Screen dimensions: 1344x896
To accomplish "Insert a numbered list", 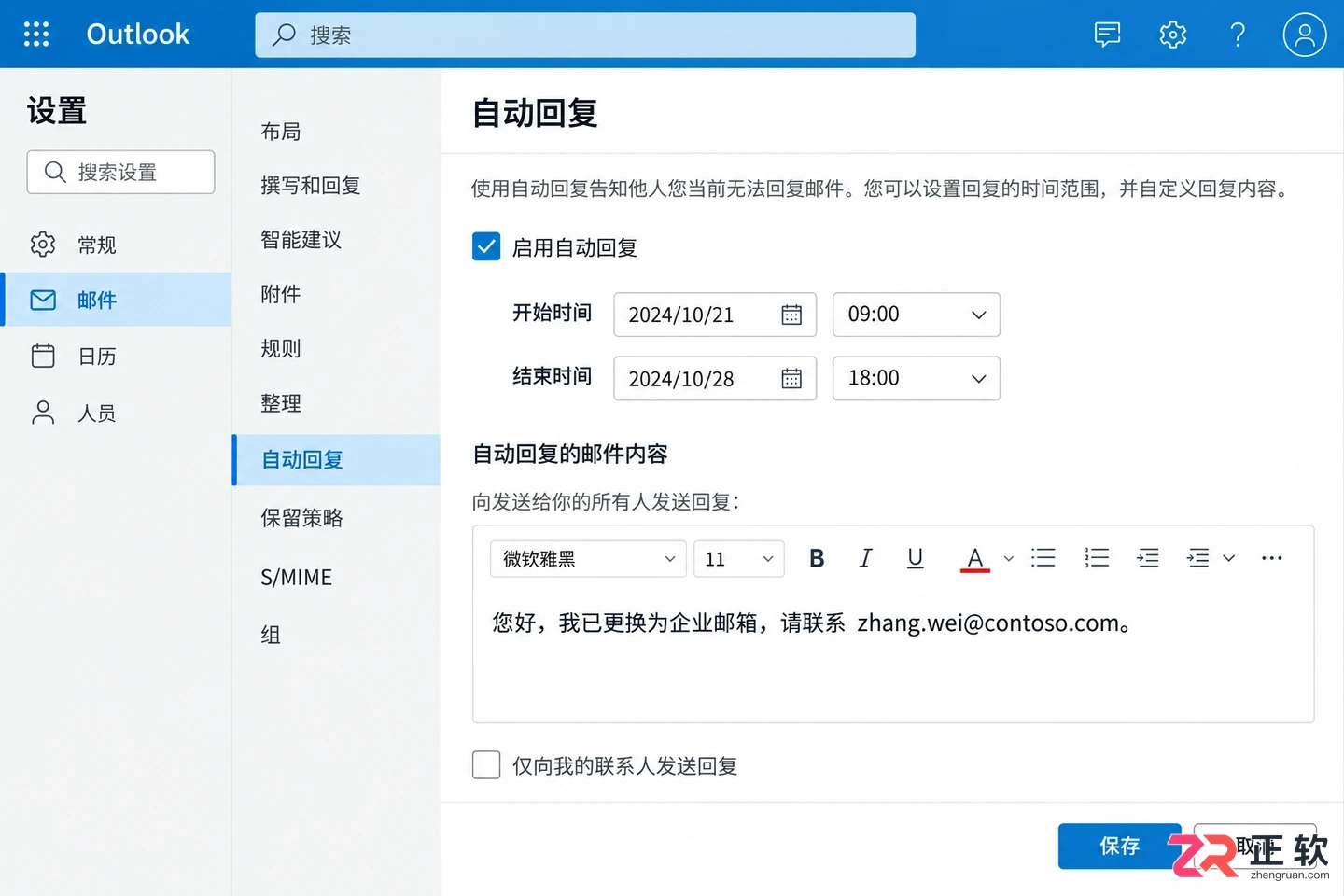I will (x=1097, y=558).
